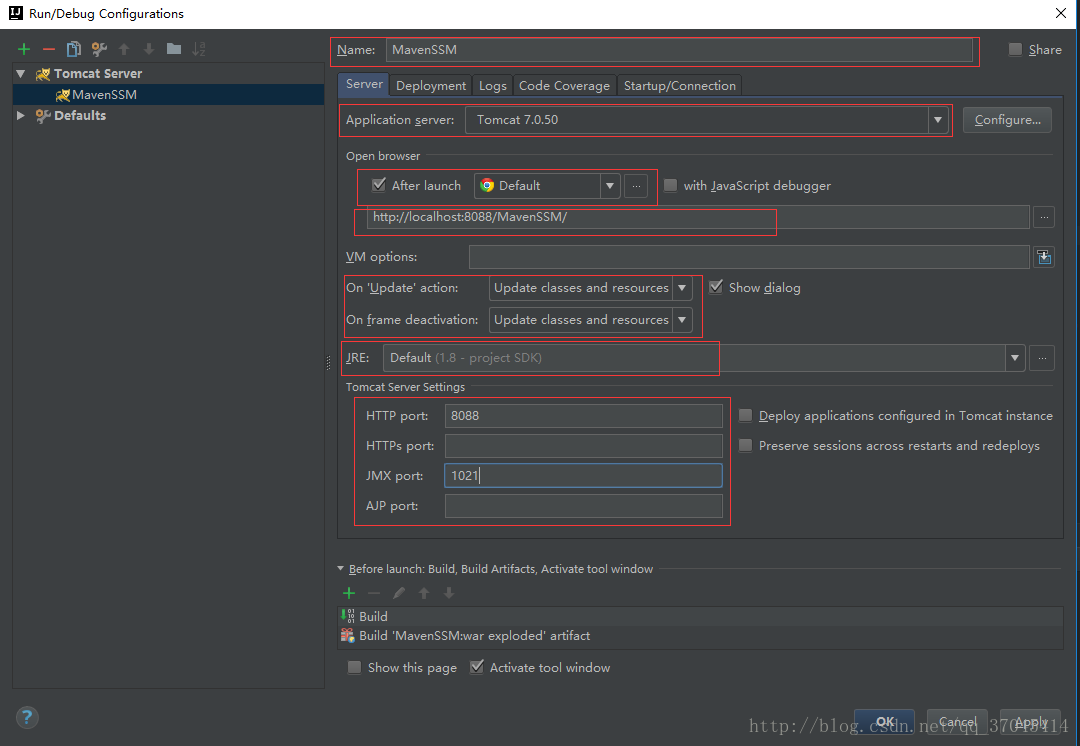Move configuration down in the left toolbar
The width and height of the screenshot is (1080, 746).
(x=149, y=49)
